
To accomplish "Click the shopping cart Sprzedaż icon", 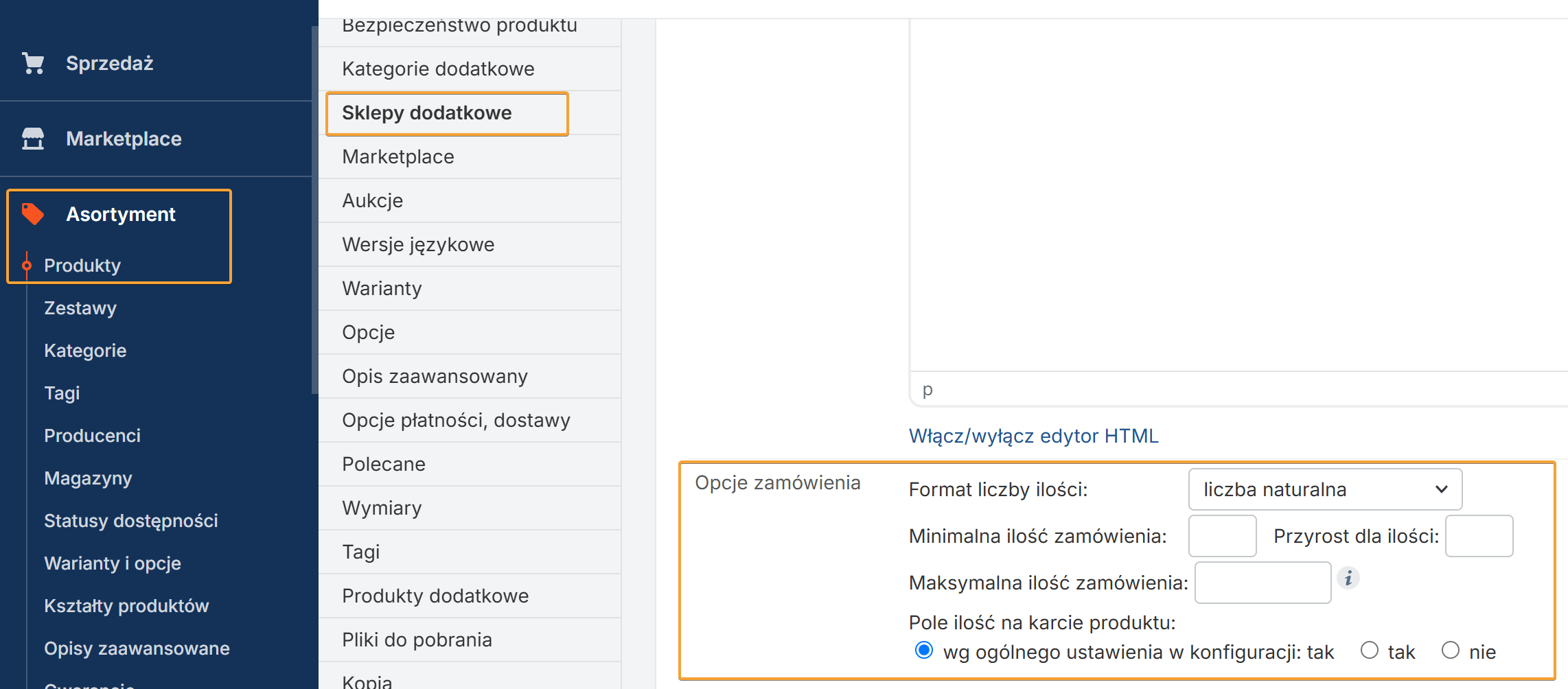I will [x=33, y=63].
